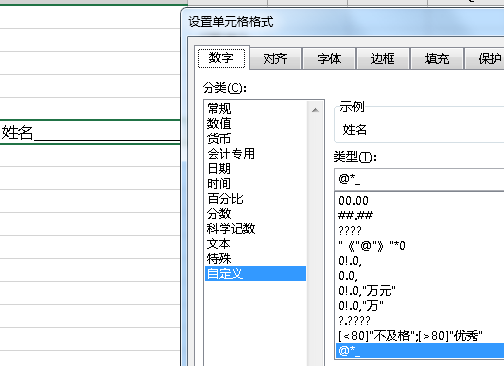
Task: Select the 《"@"》 format code
Action: [x=420, y=246]
